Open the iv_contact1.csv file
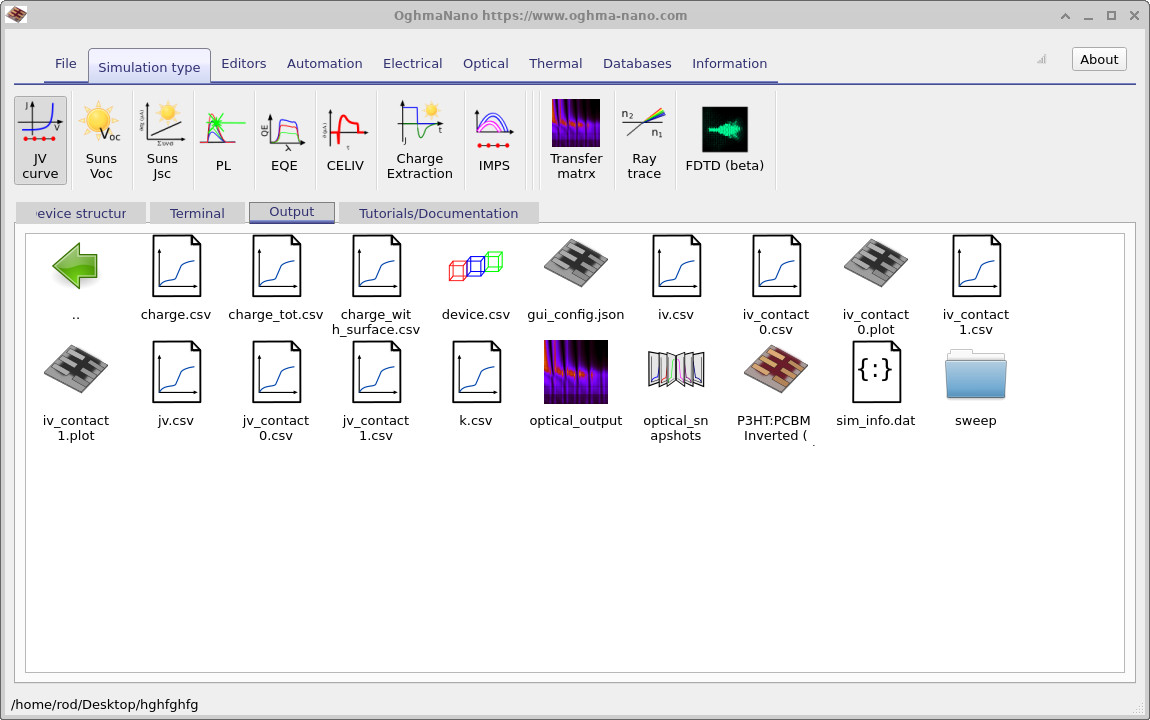Screen dimensions: 1150x720 click(x=976, y=286)
